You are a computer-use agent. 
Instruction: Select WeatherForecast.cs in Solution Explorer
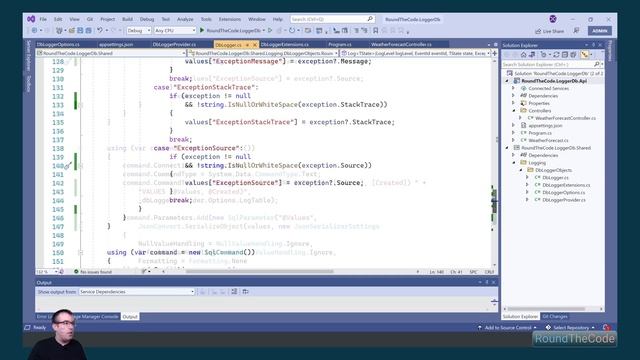(548, 140)
